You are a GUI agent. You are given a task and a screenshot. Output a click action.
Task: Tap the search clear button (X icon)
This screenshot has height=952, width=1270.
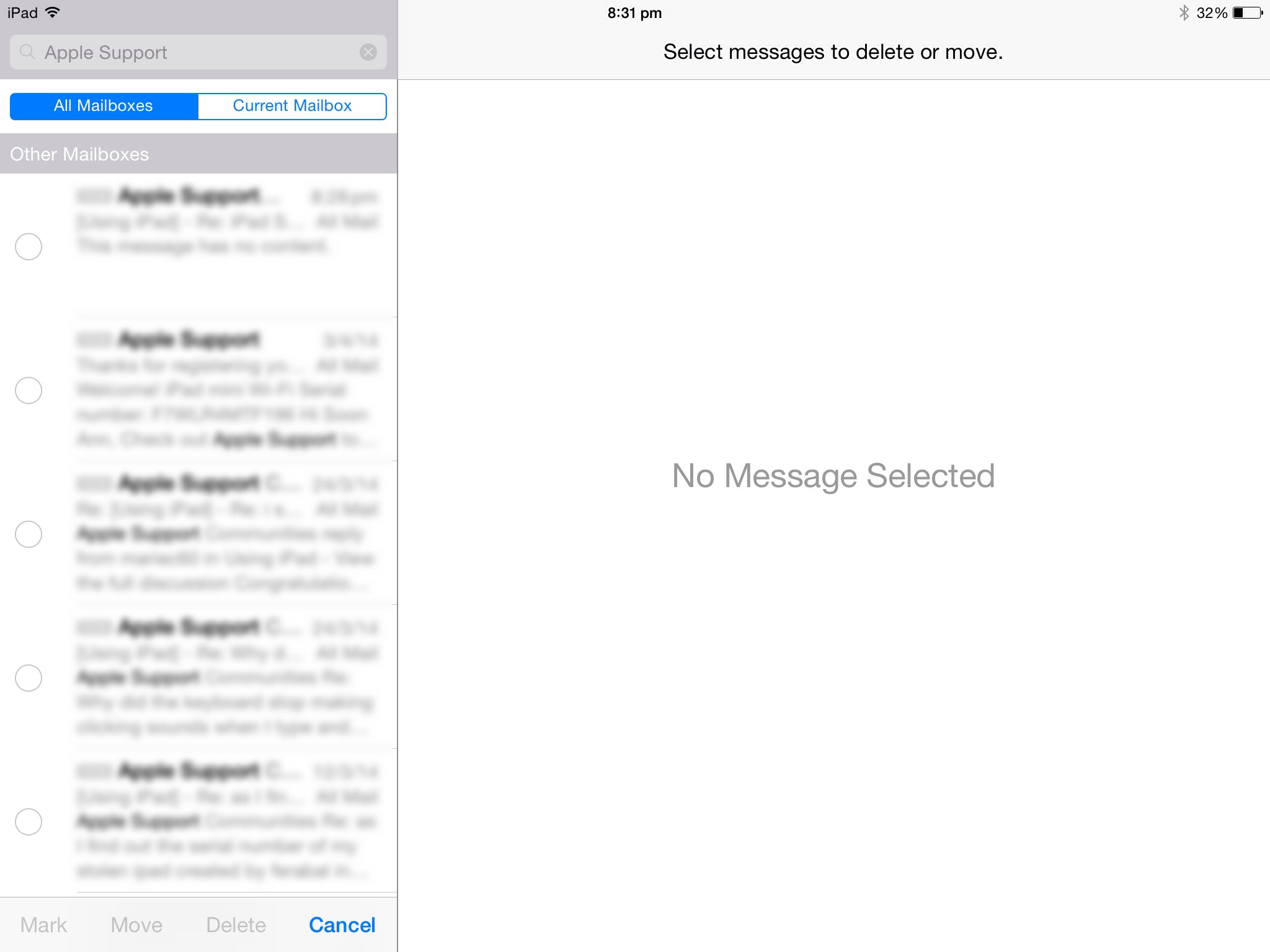pos(368,52)
